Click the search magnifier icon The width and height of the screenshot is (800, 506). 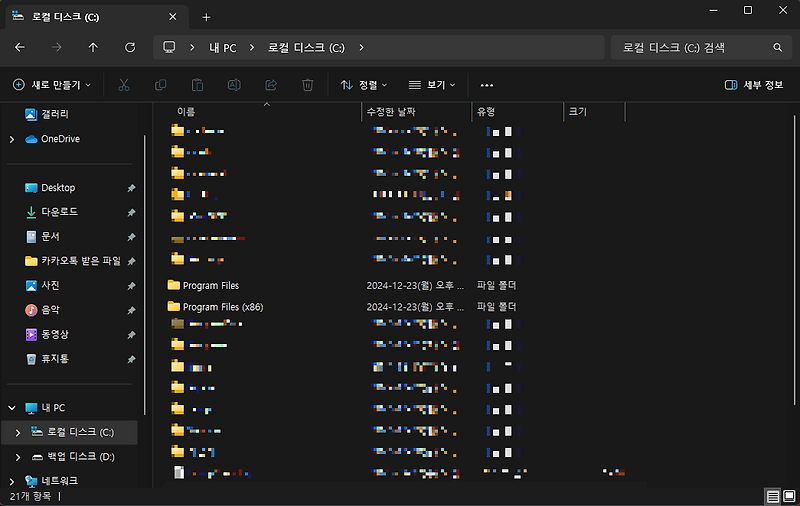(778, 47)
